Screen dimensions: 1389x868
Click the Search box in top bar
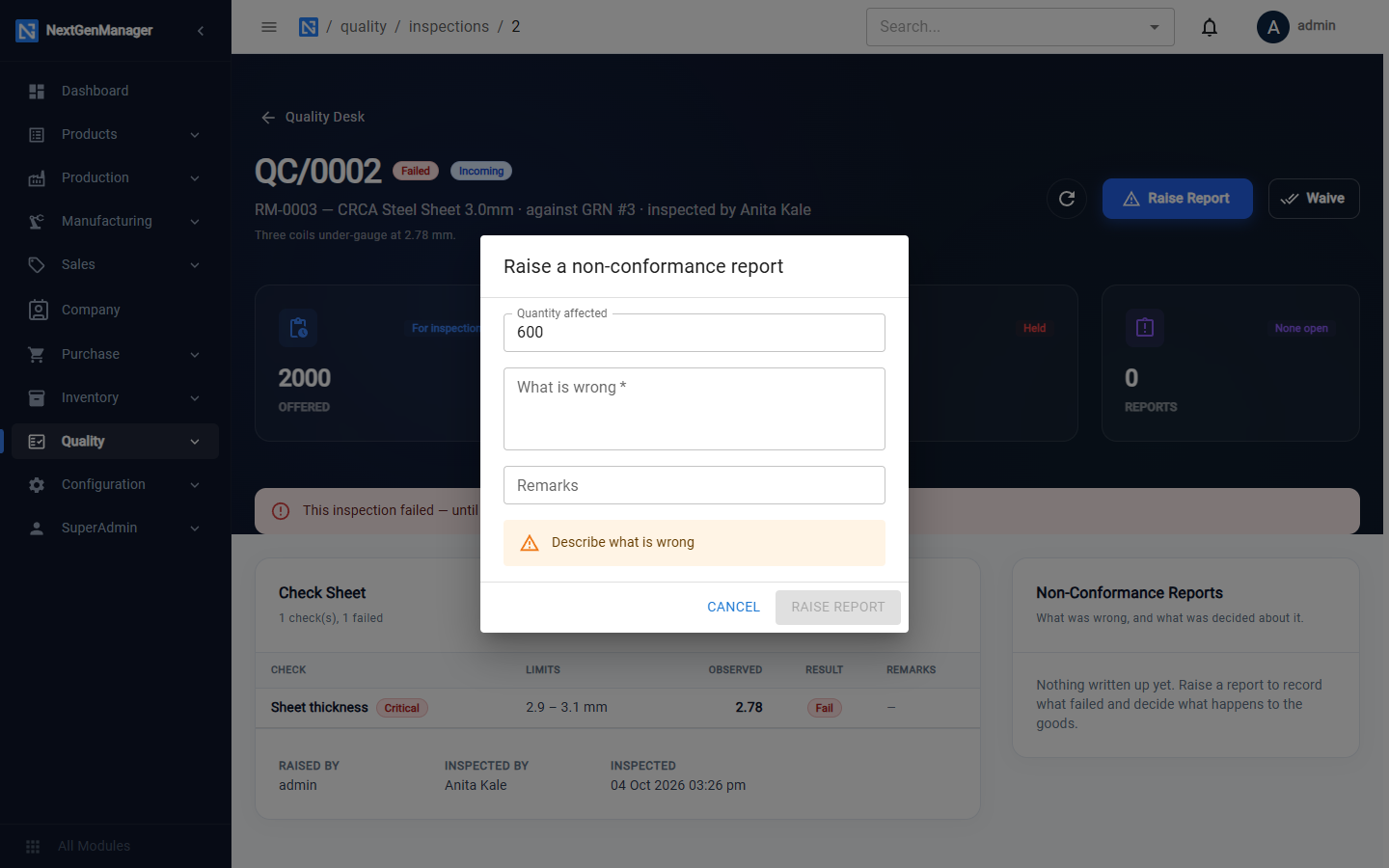1021,27
